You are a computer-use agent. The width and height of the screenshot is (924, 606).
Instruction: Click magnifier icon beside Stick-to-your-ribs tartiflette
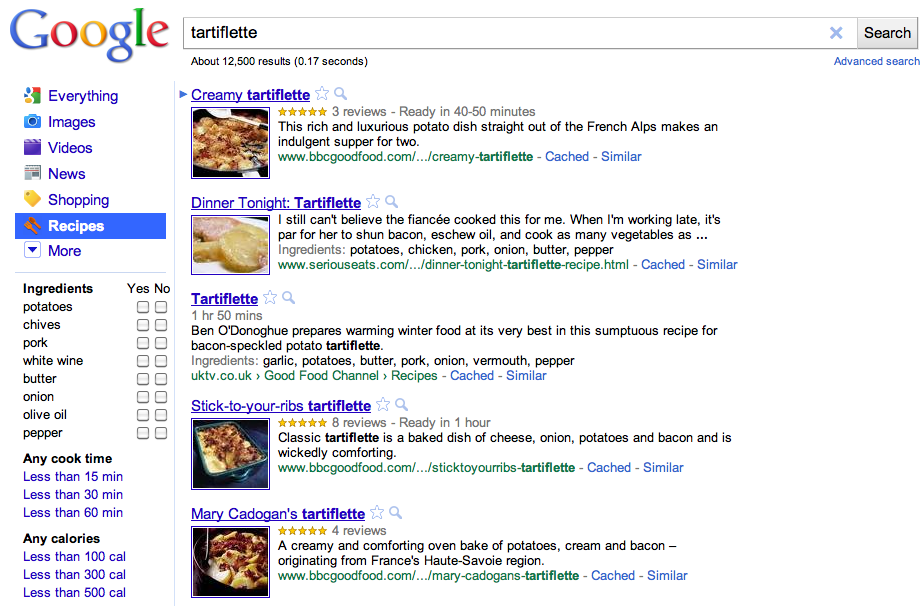[x=401, y=404]
